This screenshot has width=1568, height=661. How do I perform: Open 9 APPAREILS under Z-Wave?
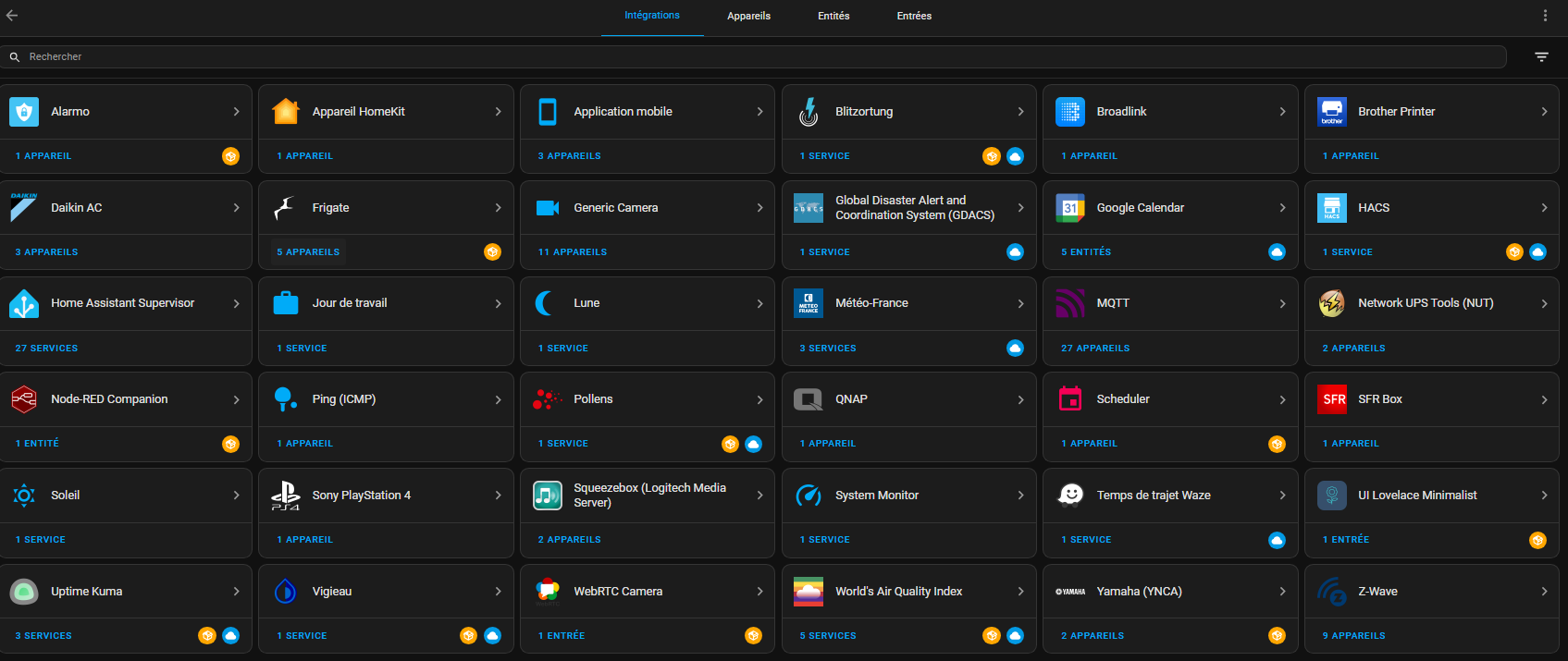click(1353, 636)
